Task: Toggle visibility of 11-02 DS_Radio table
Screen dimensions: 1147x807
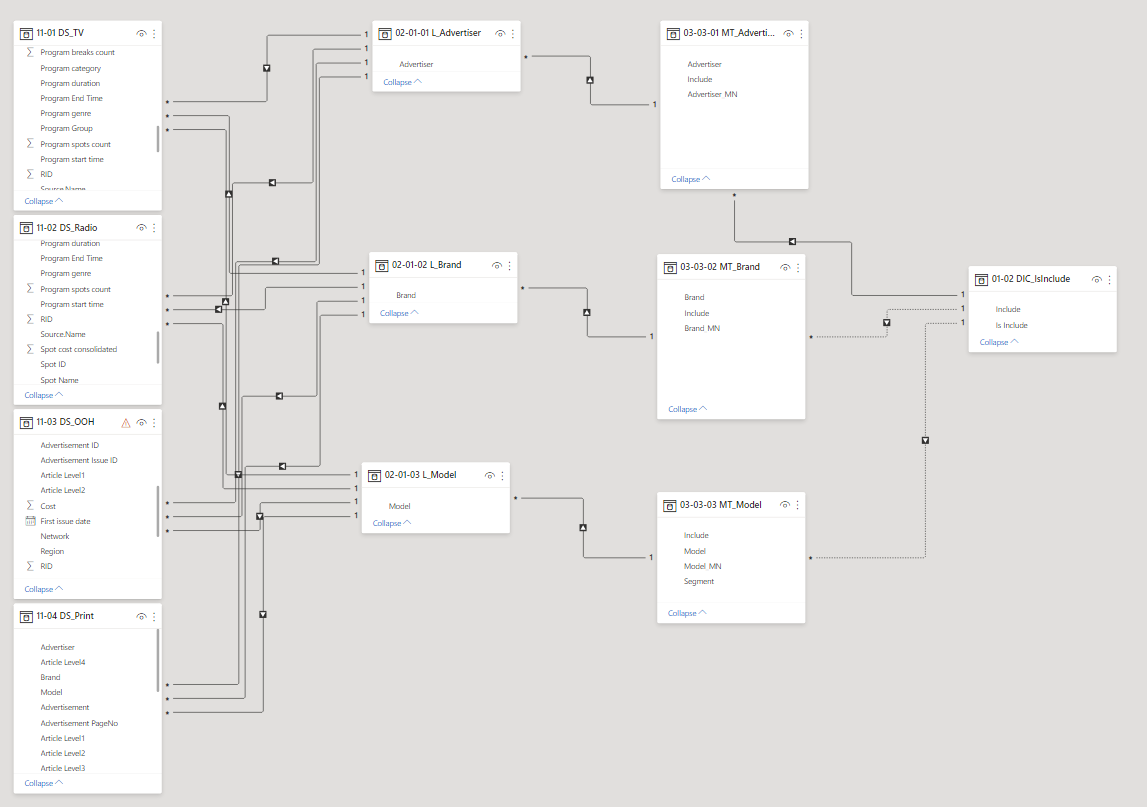Action: pyautogui.click(x=141, y=228)
